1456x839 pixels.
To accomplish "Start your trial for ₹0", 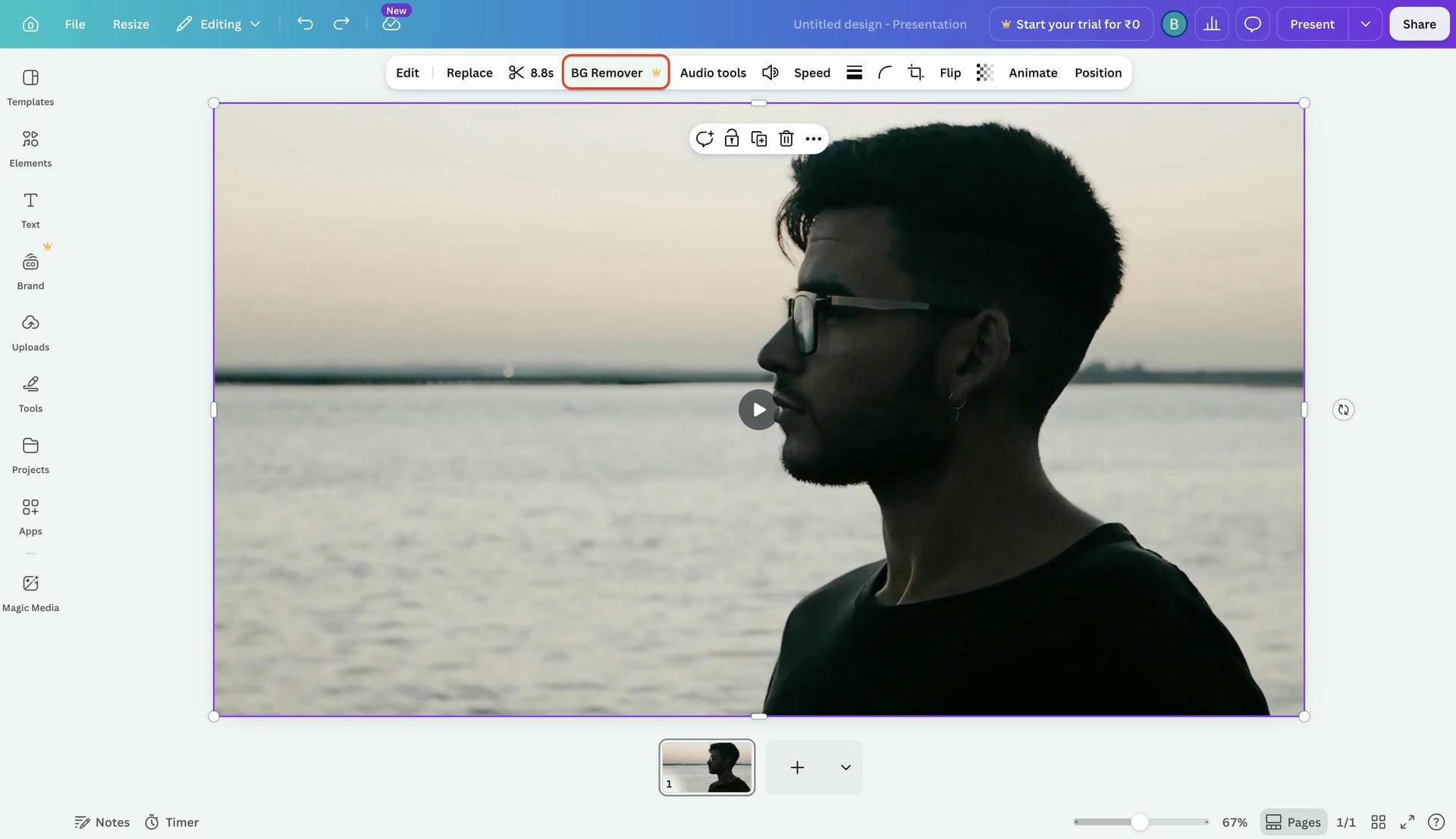I will coord(1071,24).
